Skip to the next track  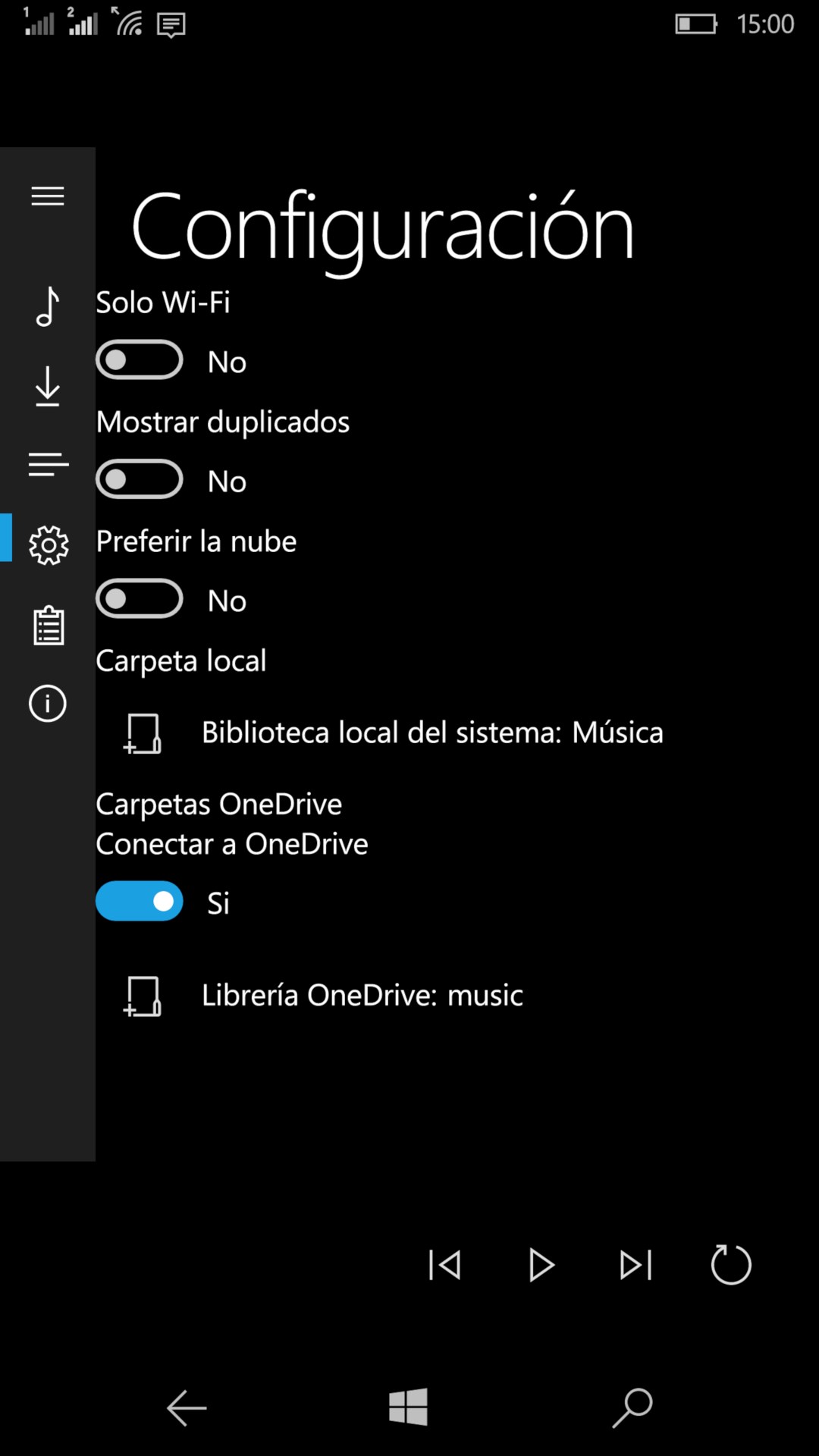(x=635, y=1265)
